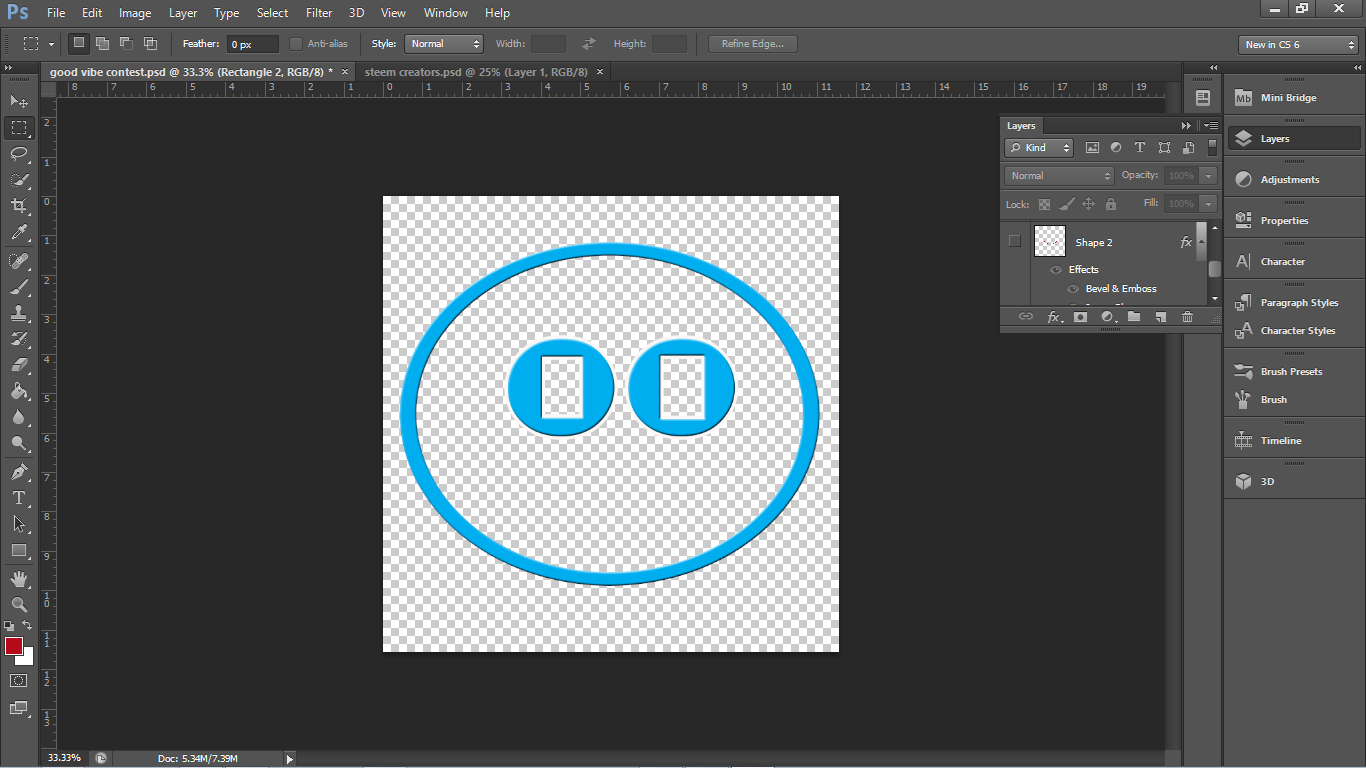Create a new layer group
The height and width of the screenshot is (768, 1366).
point(1134,317)
